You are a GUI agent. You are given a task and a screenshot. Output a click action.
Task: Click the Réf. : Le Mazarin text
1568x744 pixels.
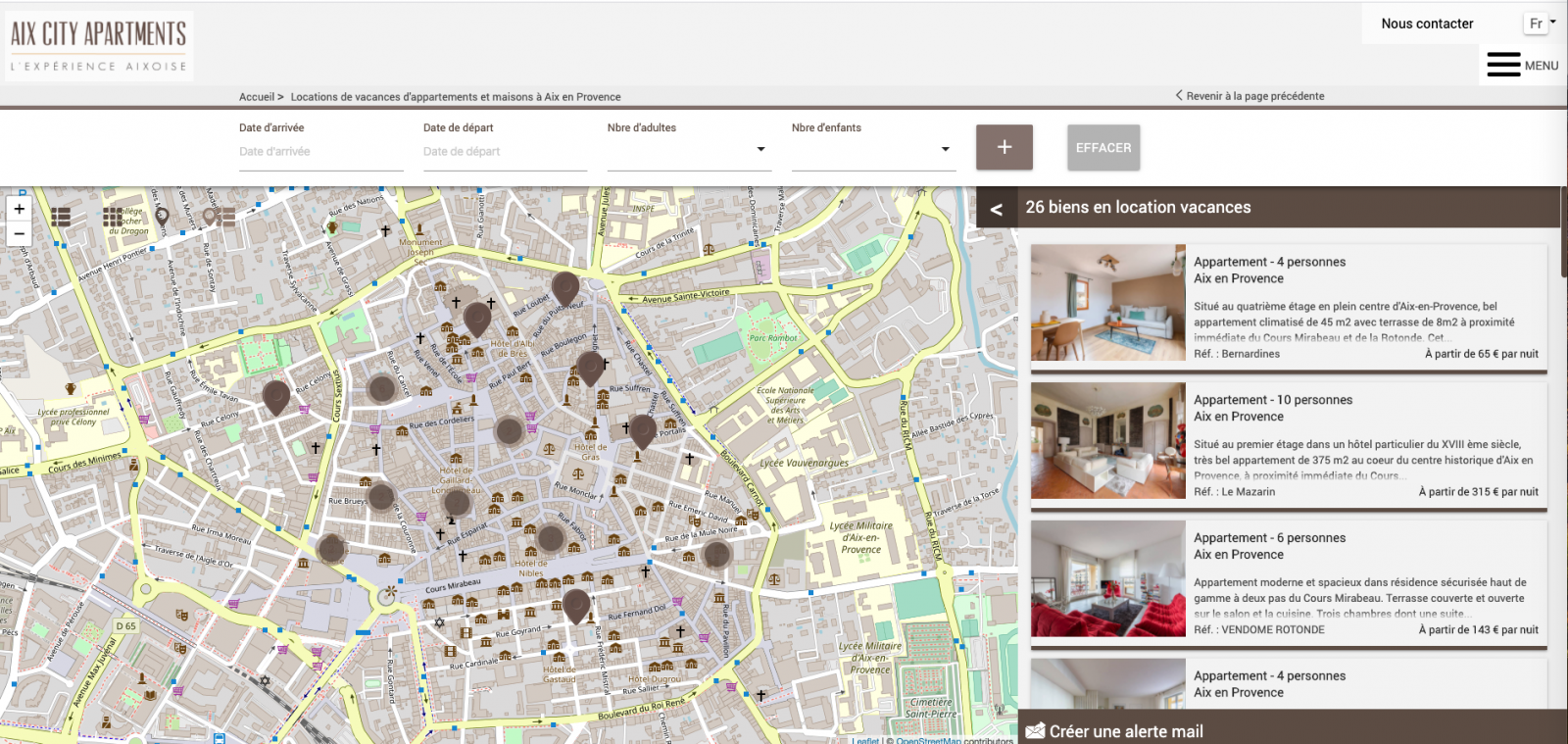(1235, 492)
